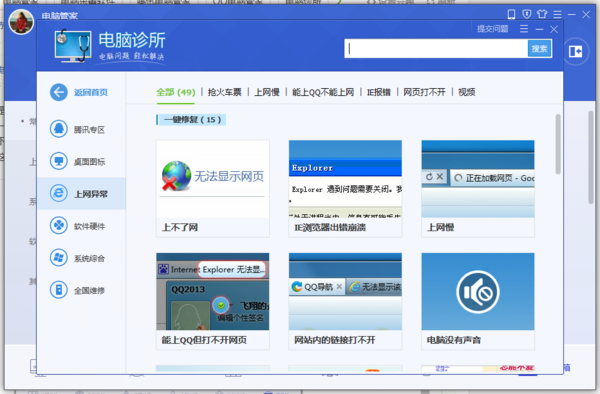
Task: Open the 能上QQ但打不开网页 thumbnail card
Action: 213,301
